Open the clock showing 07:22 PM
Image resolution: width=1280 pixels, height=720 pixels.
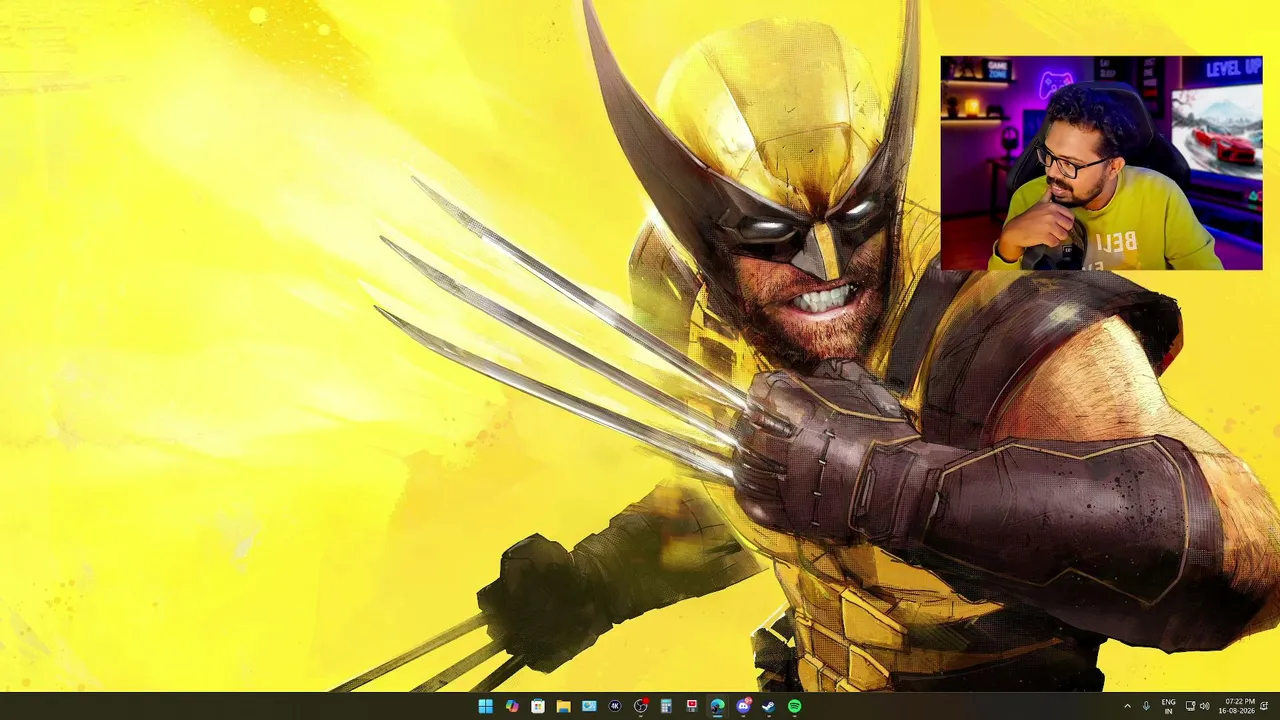coord(1236,706)
